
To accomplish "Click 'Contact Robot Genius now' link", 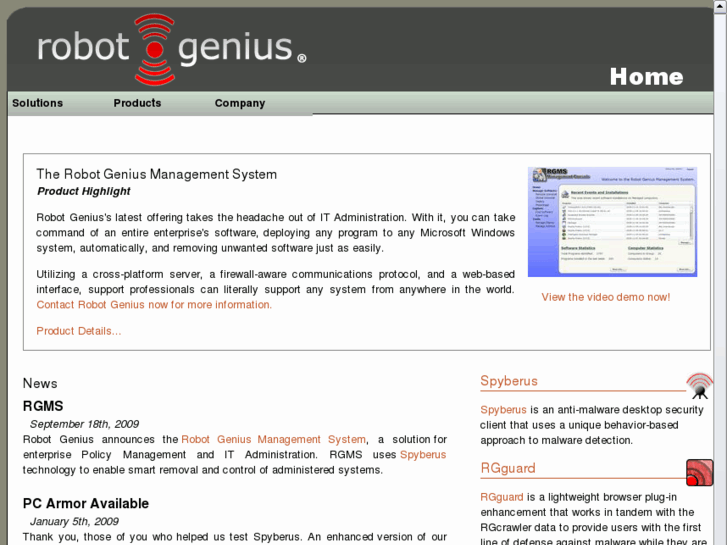I will [x=154, y=305].
